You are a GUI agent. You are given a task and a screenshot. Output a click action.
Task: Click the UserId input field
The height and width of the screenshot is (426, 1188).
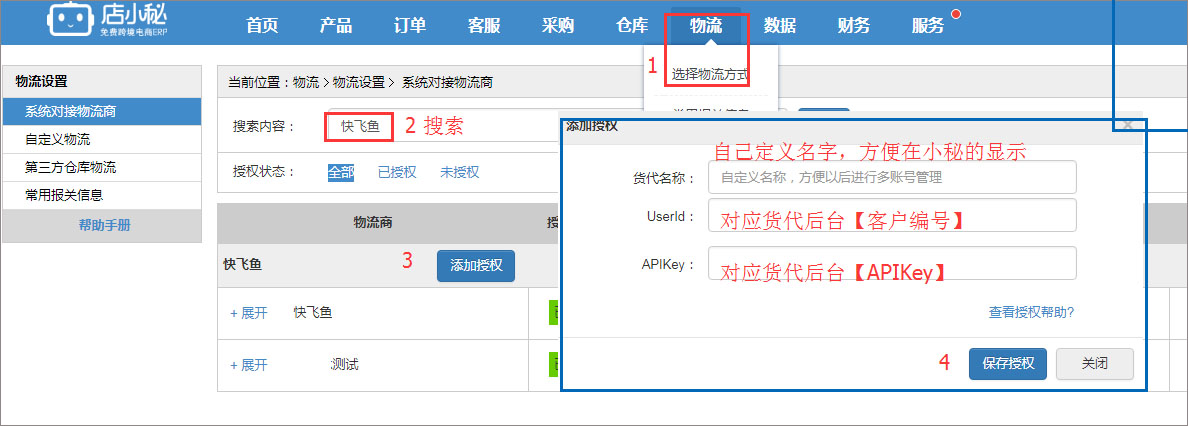pos(892,215)
